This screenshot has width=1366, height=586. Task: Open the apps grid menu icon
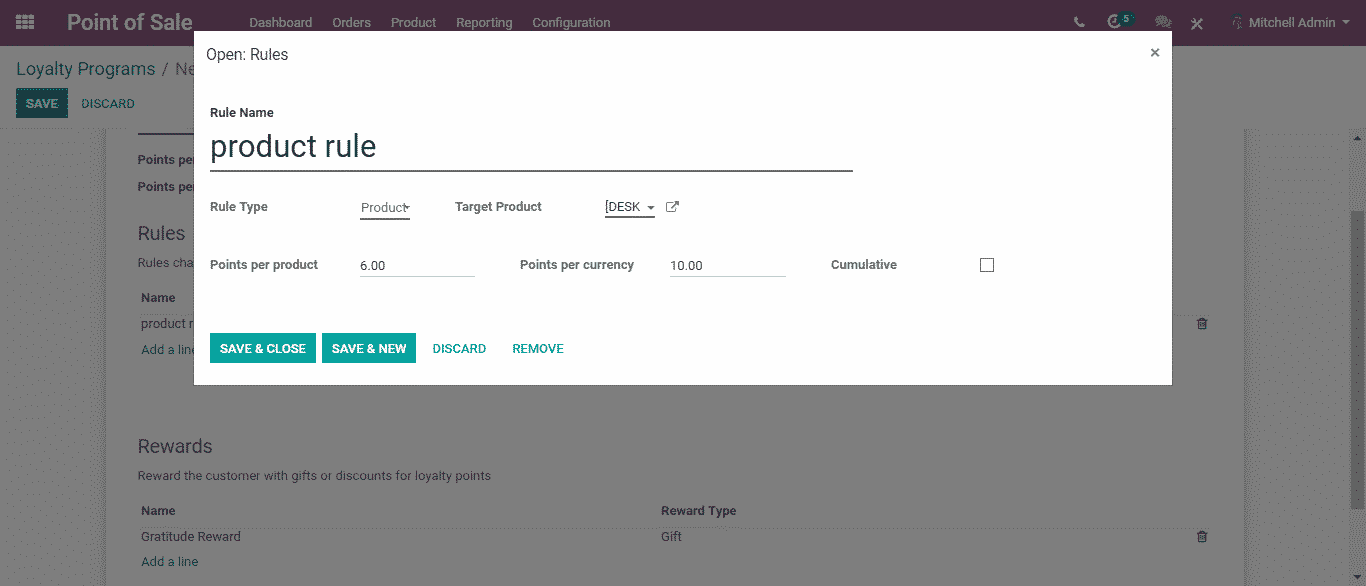[x=25, y=22]
